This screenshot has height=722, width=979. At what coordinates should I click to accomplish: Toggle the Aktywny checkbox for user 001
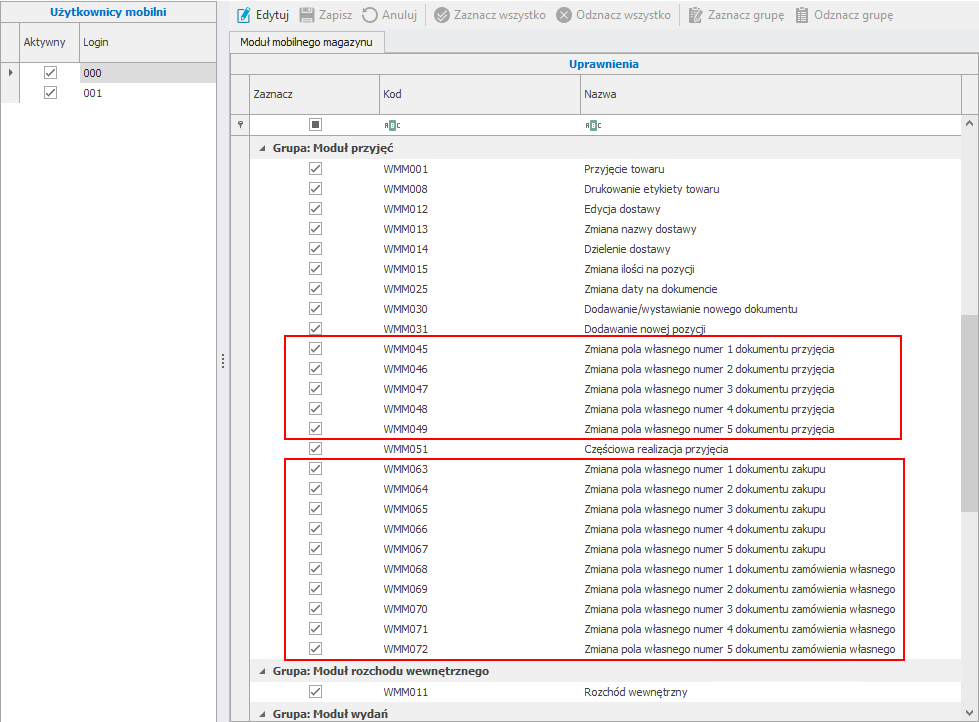pos(50,93)
